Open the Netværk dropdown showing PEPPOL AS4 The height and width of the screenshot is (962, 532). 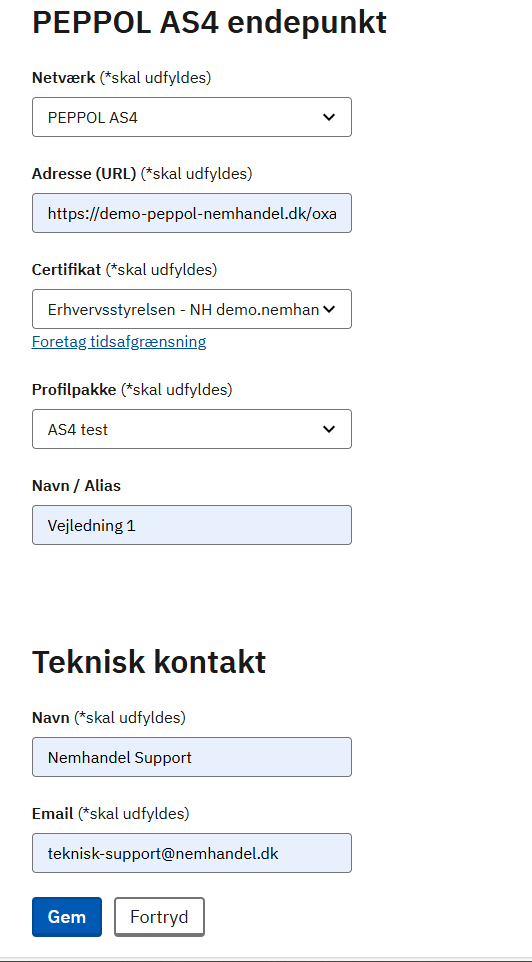click(x=191, y=117)
